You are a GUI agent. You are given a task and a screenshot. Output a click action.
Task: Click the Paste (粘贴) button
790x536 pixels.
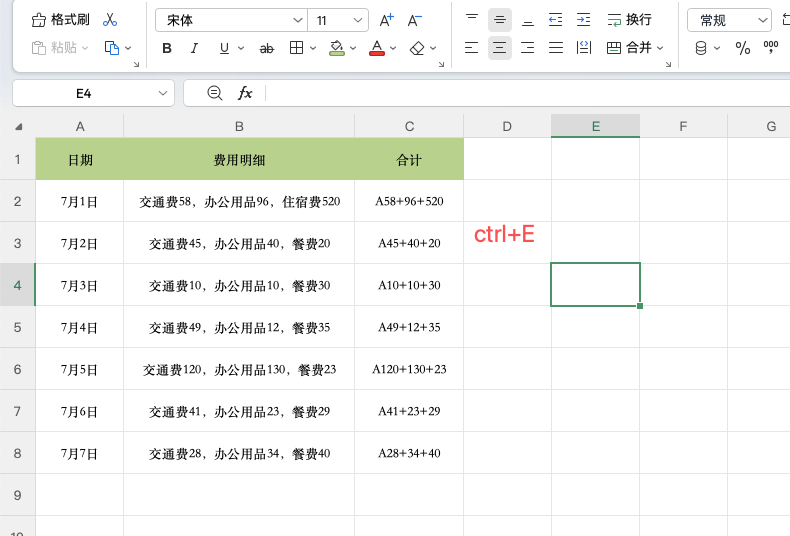point(54,48)
